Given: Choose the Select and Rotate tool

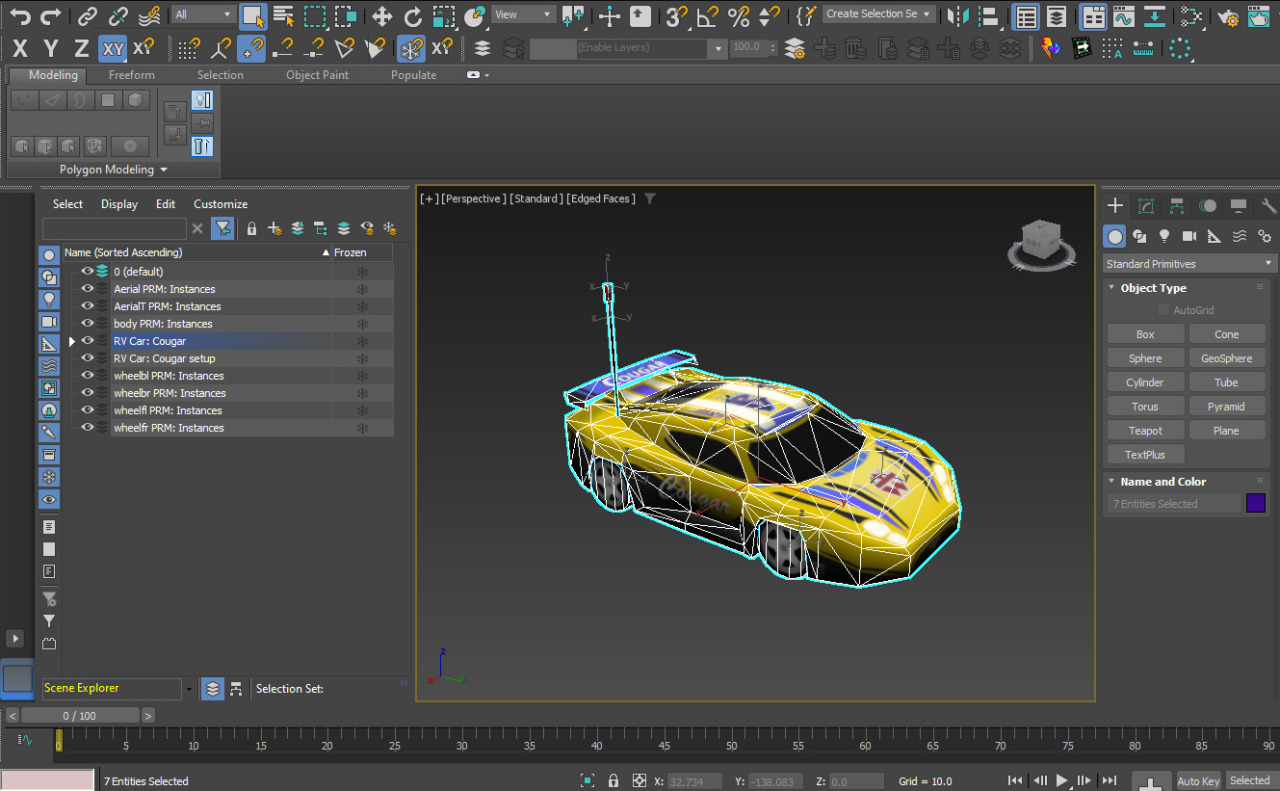Looking at the screenshot, I should (413, 15).
